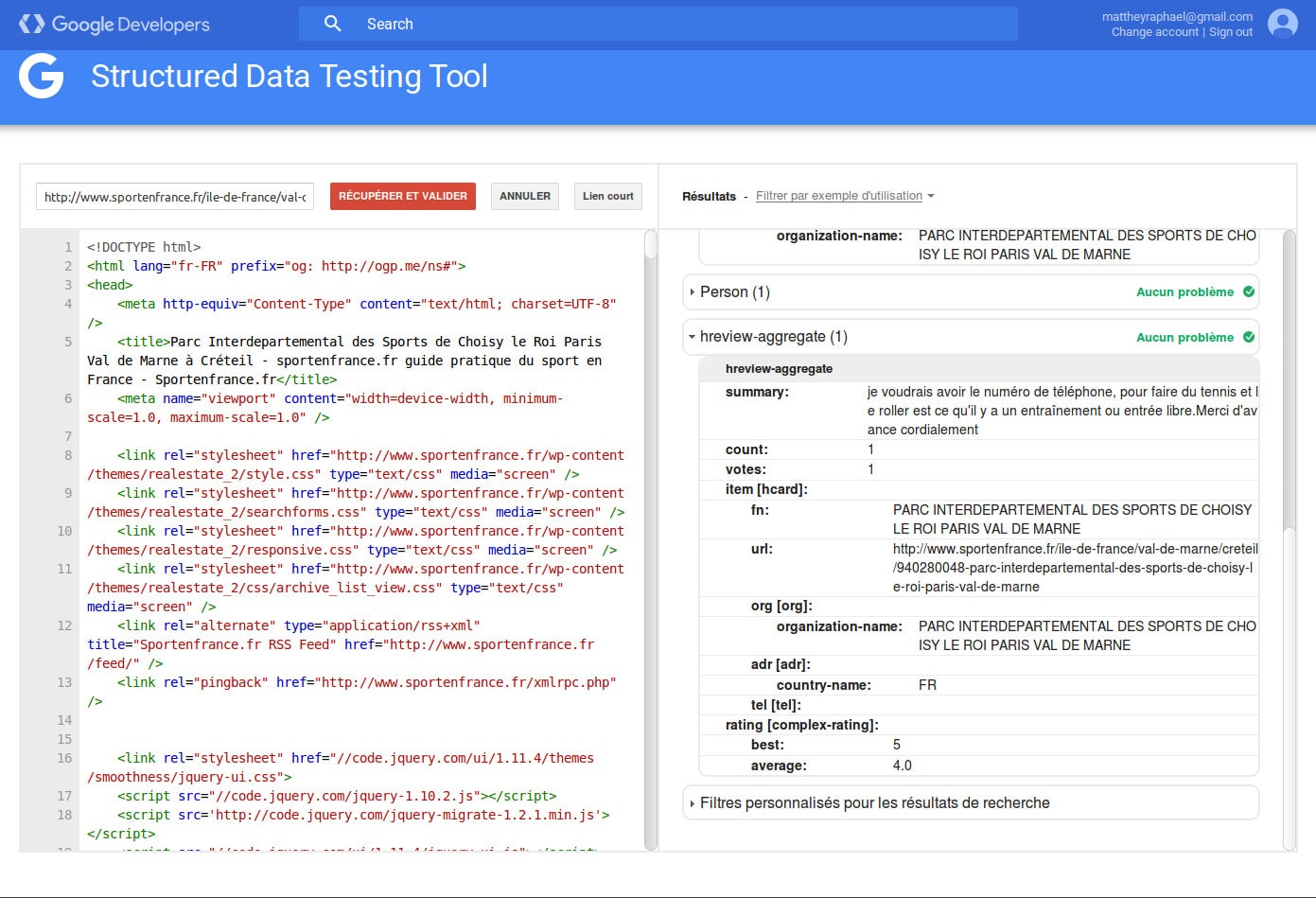Click the rating [complex-rating]: label
Image resolution: width=1316 pixels, height=898 pixels.
pos(802,725)
